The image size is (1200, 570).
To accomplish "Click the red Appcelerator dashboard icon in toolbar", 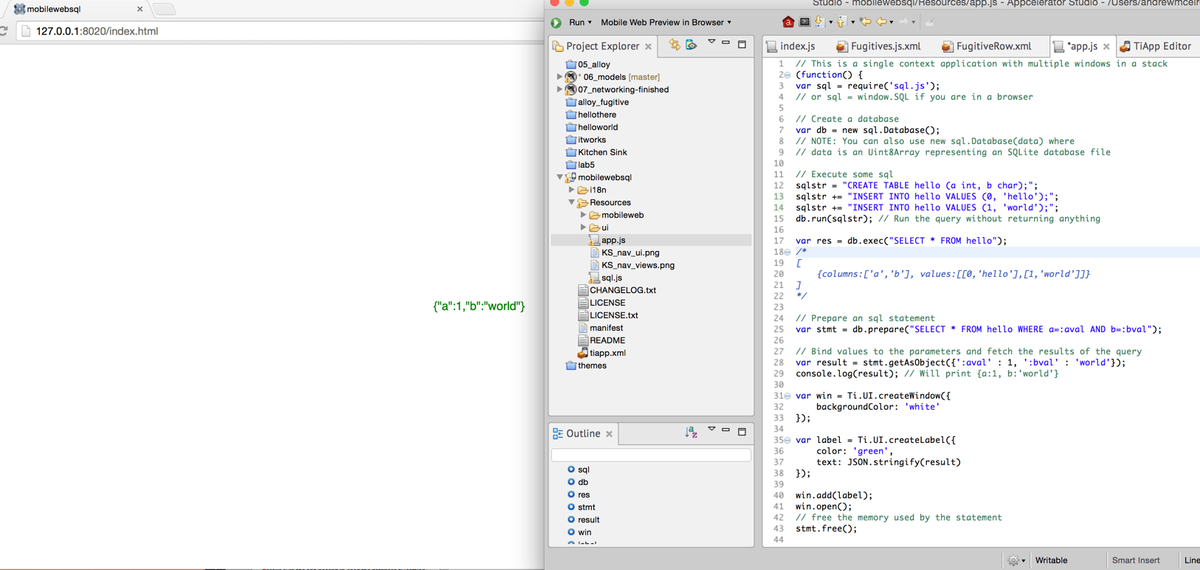I will point(788,22).
